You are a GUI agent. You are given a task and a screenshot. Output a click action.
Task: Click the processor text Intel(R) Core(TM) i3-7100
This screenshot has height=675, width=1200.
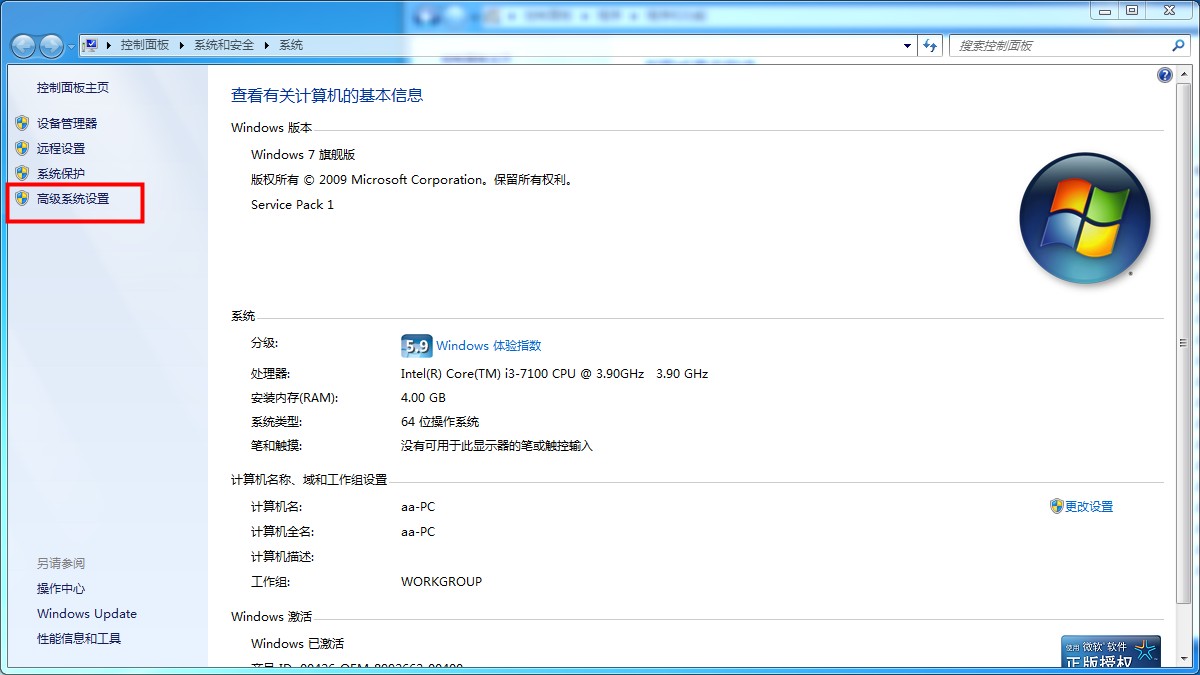[x=554, y=374]
